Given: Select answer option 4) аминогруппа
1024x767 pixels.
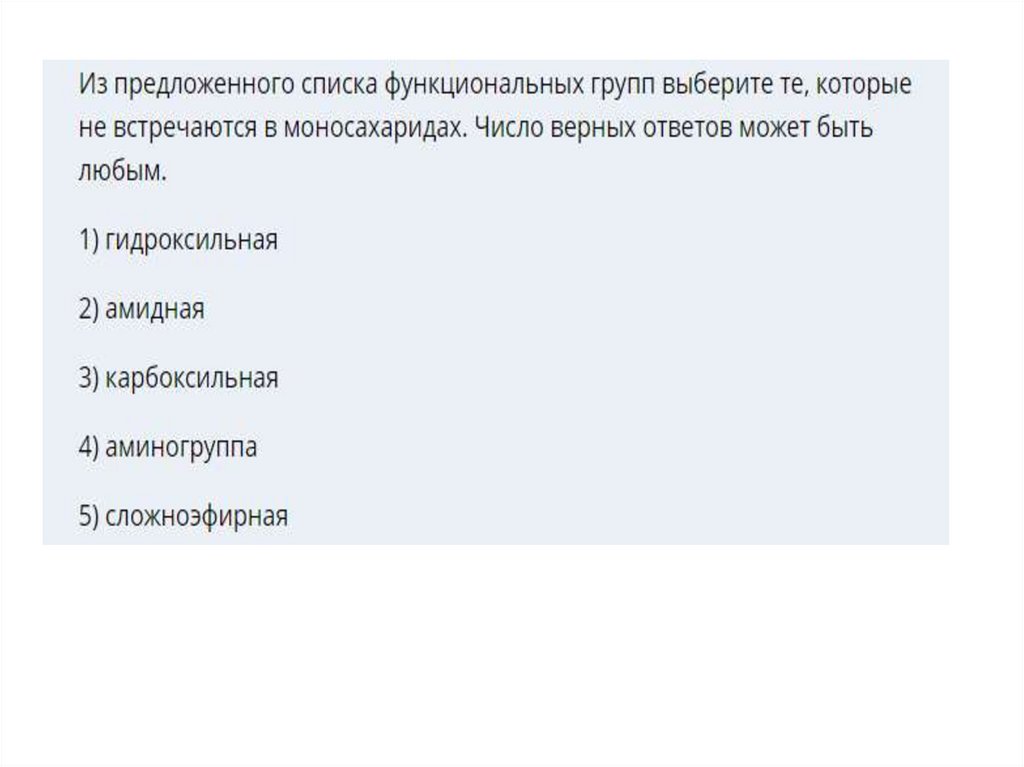Looking at the screenshot, I should pos(168,448).
